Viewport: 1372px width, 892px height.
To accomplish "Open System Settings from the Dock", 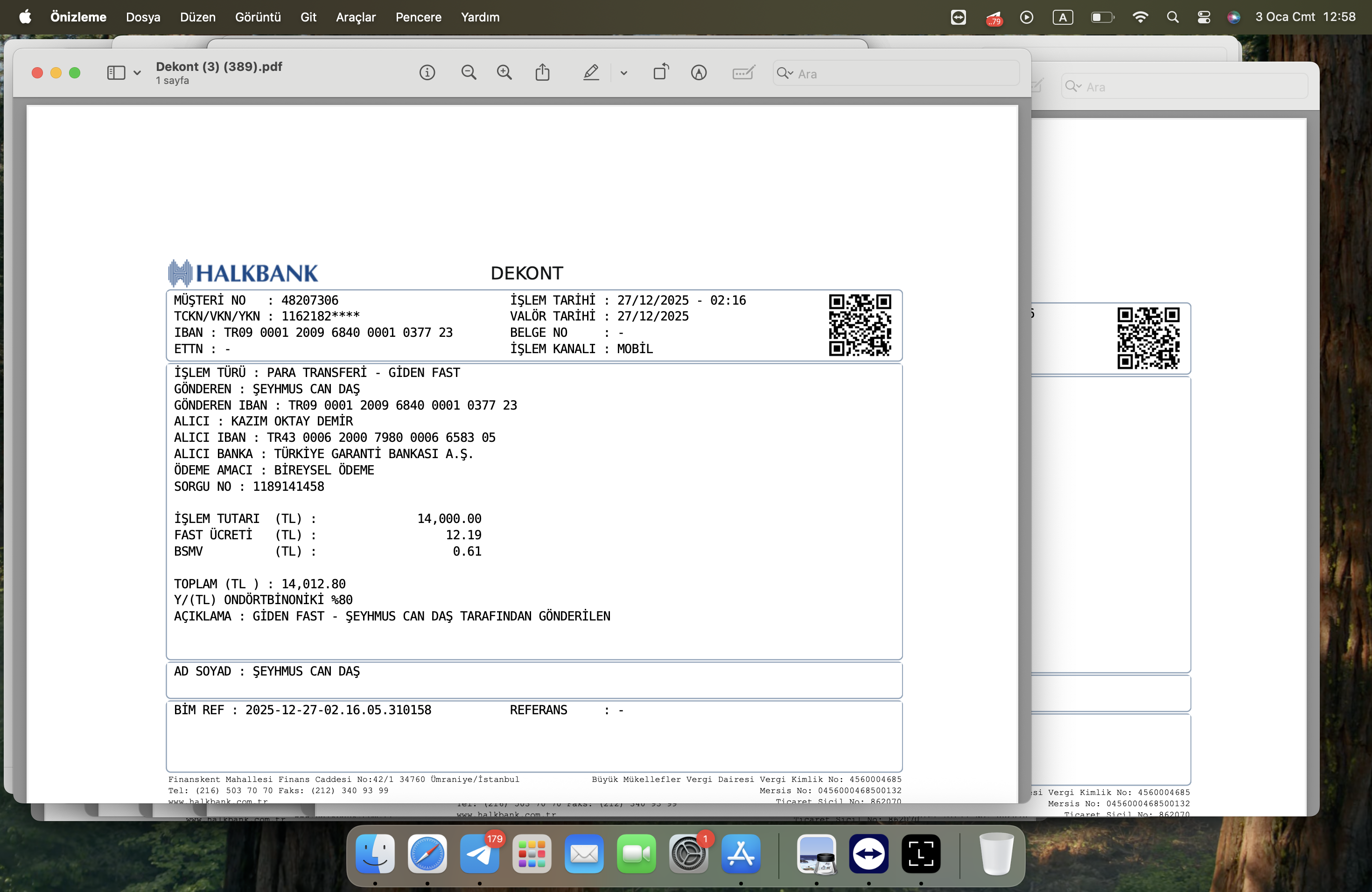I will pos(688,853).
